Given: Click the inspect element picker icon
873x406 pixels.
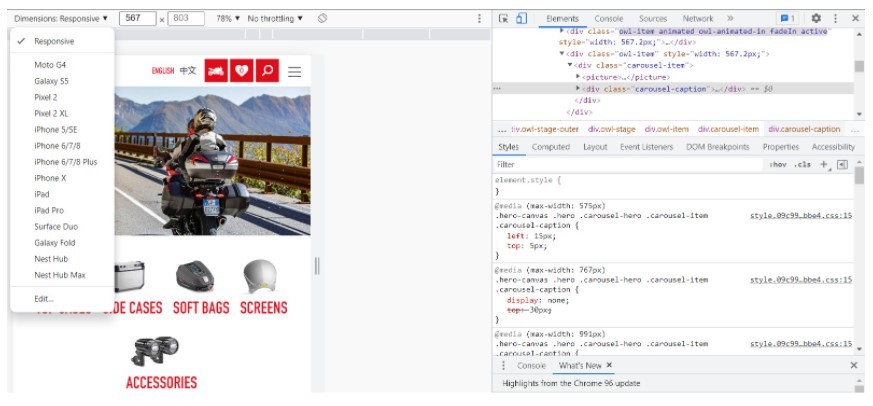Looking at the screenshot, I should (504, 18).
